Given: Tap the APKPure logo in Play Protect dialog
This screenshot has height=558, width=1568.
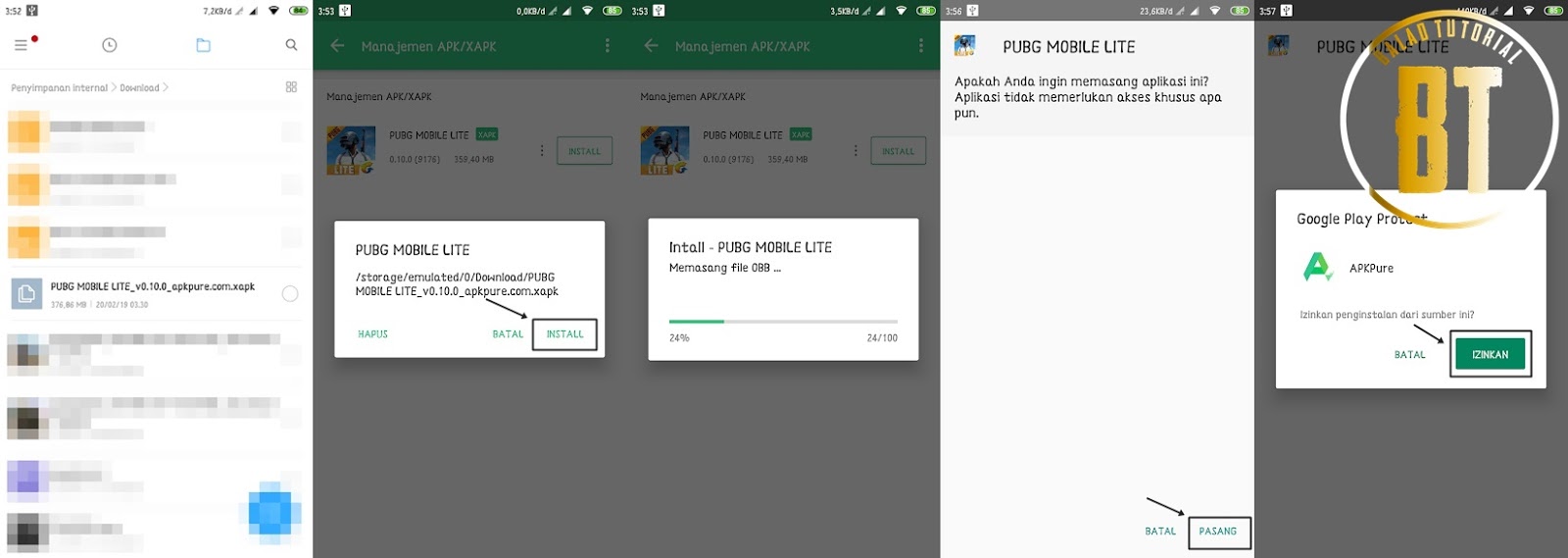Looking at the screenshot, I should click(x=1318, y=267).
